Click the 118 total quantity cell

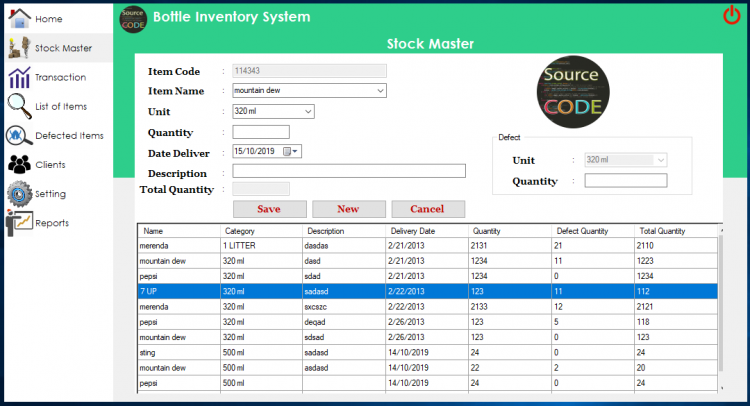(676, 322)
